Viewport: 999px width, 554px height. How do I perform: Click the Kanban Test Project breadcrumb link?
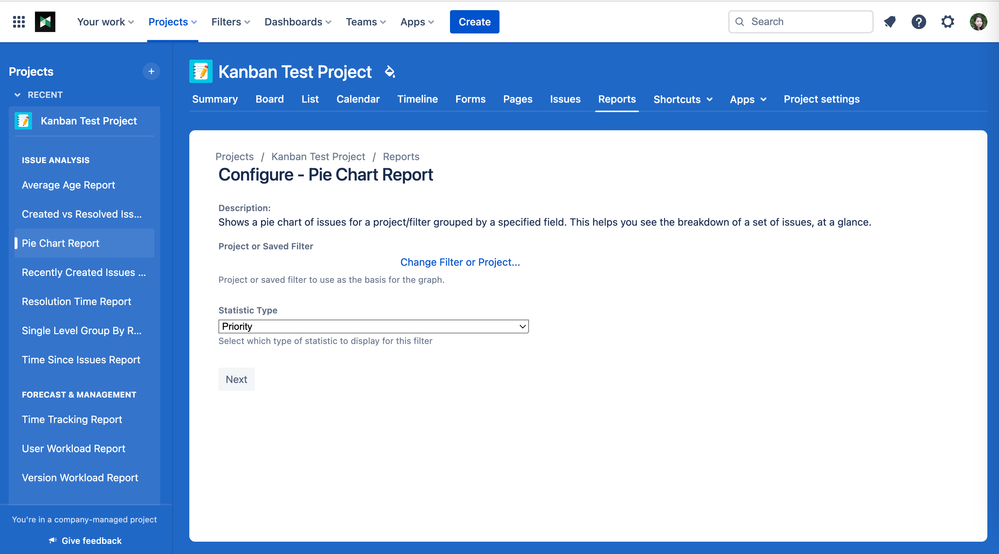tap(318, 157)
